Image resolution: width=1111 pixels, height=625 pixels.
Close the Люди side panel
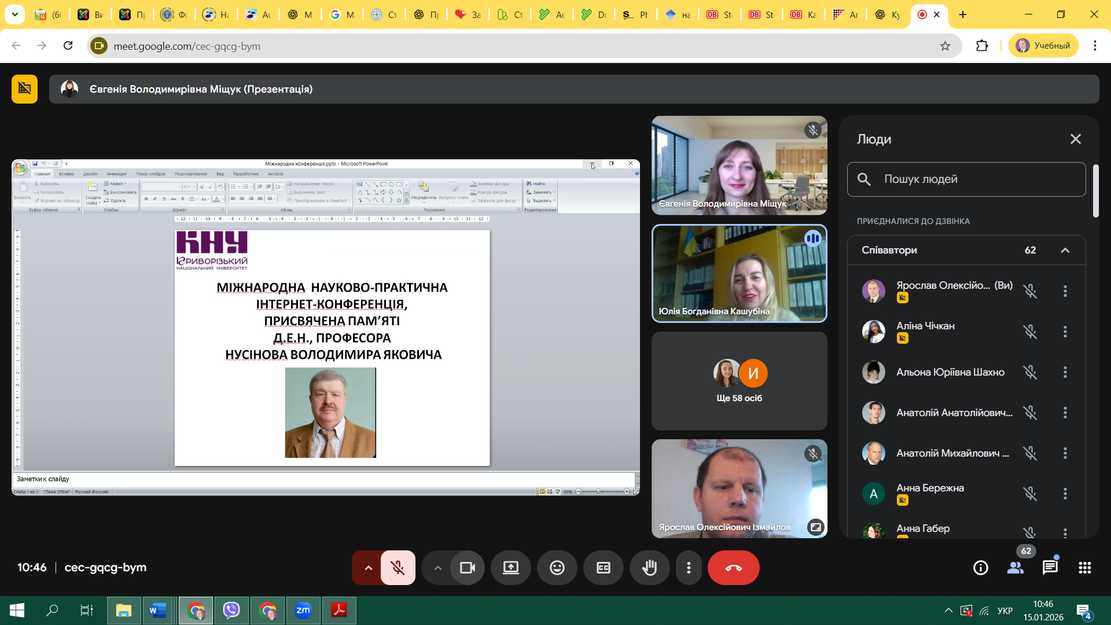[x=1076, y=139]
